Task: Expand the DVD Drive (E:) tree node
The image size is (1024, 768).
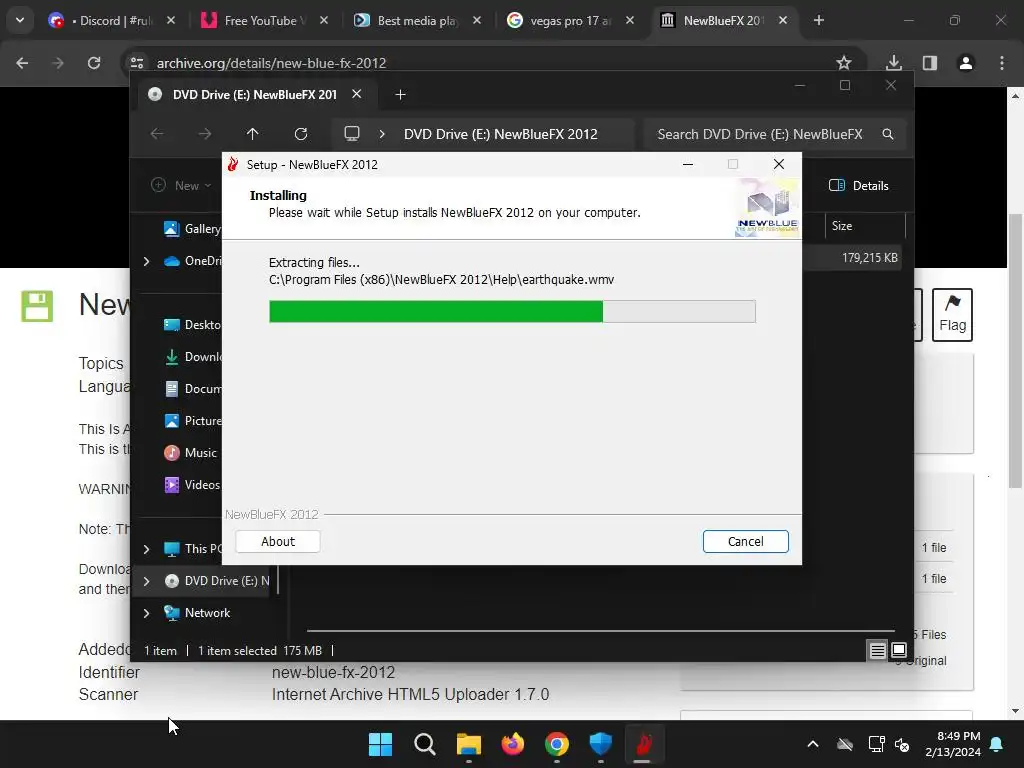Action: coord(146,581)
